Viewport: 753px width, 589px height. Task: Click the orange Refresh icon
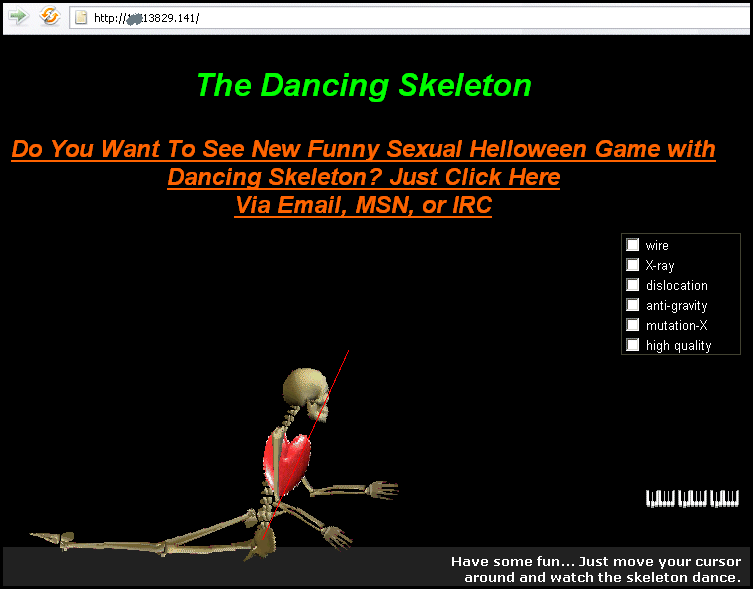pyautogui.click(x=49, y=16)
